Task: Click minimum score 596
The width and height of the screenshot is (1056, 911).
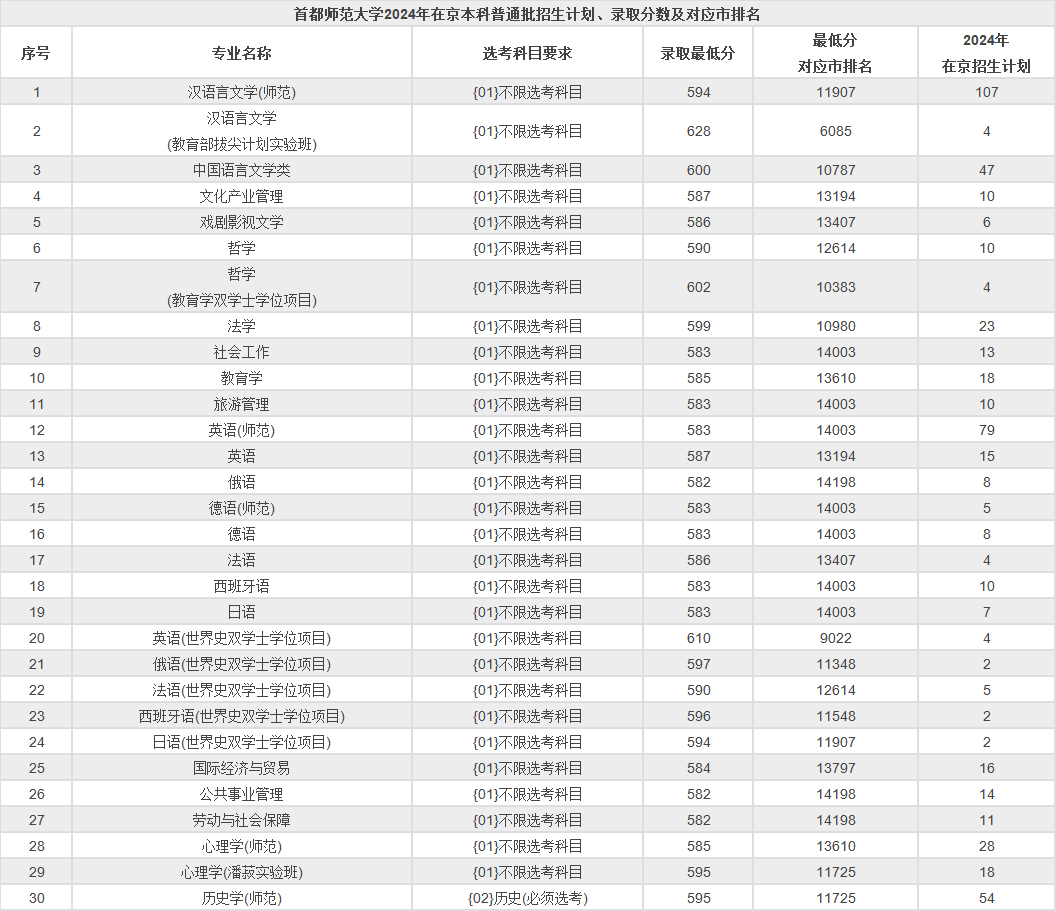Action: (698, 716)
